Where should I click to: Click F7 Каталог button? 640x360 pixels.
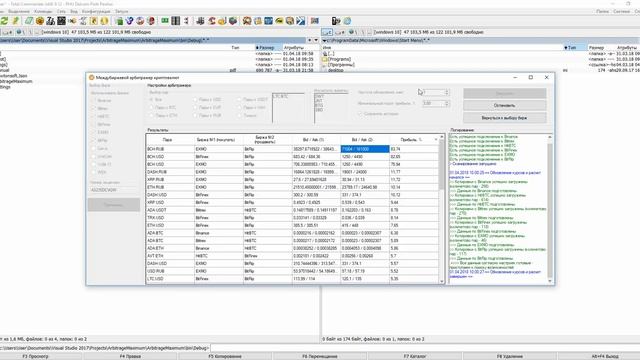pos(415,356)
